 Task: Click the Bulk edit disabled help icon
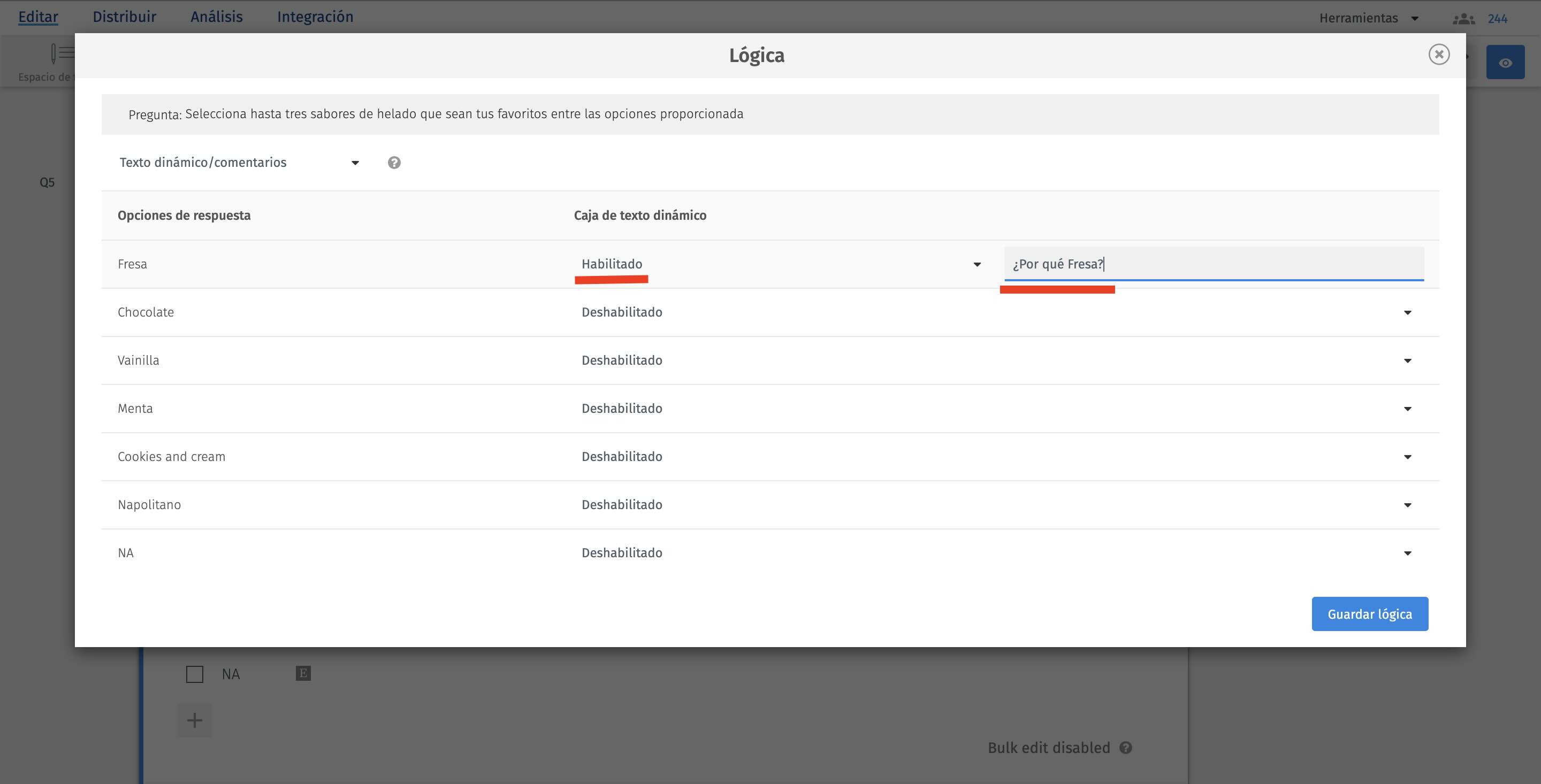point(1125,748)
